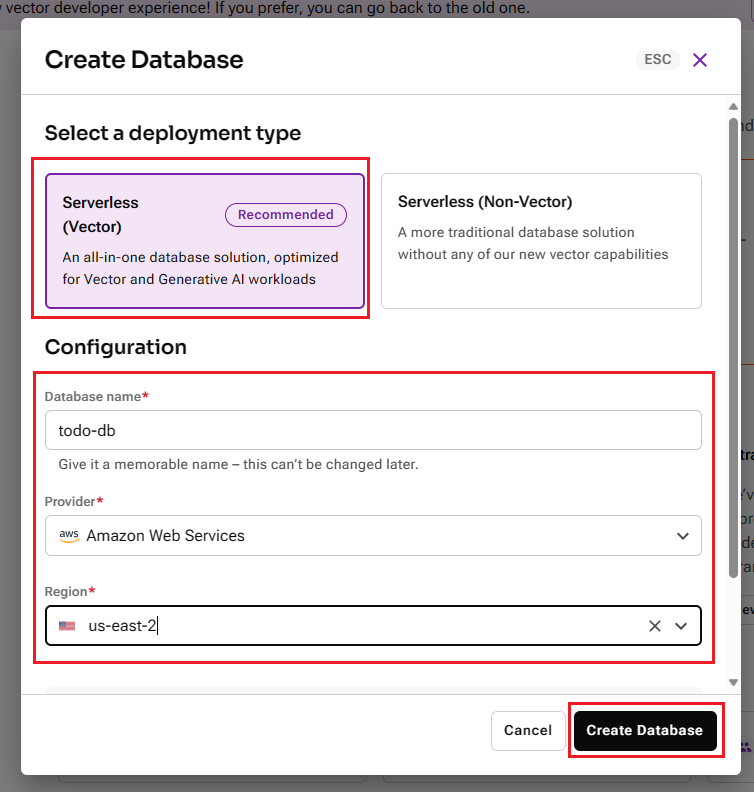
Task: Click the Database name field label
Action: pos(93,397)
